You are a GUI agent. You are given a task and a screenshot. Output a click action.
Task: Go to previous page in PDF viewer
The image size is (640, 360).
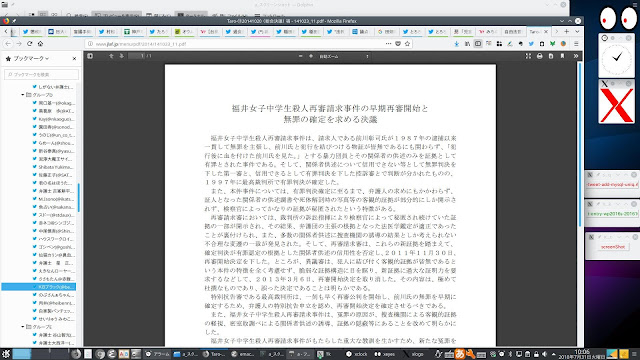tap(111, 56)
